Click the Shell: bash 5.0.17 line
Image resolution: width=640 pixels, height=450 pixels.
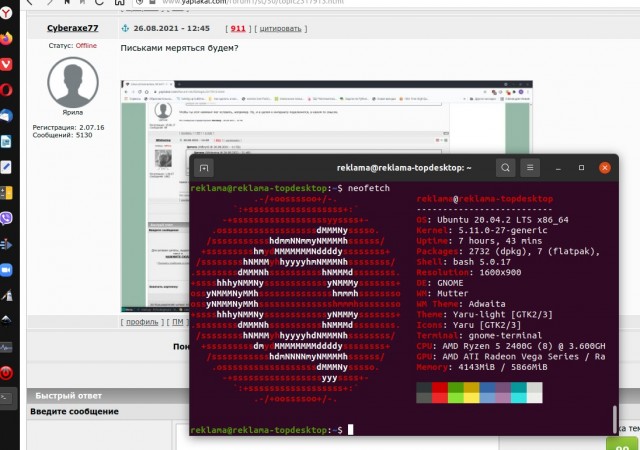(x=463, y=262)
